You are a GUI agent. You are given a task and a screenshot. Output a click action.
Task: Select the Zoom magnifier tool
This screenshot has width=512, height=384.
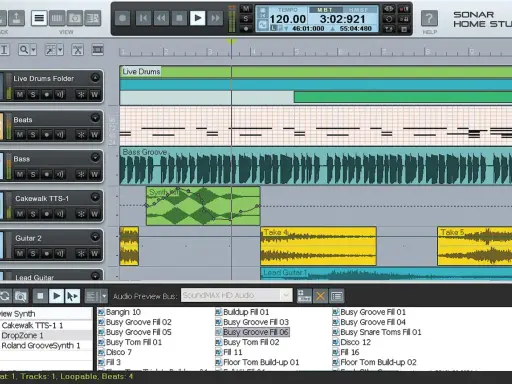(x=24, y=50)
